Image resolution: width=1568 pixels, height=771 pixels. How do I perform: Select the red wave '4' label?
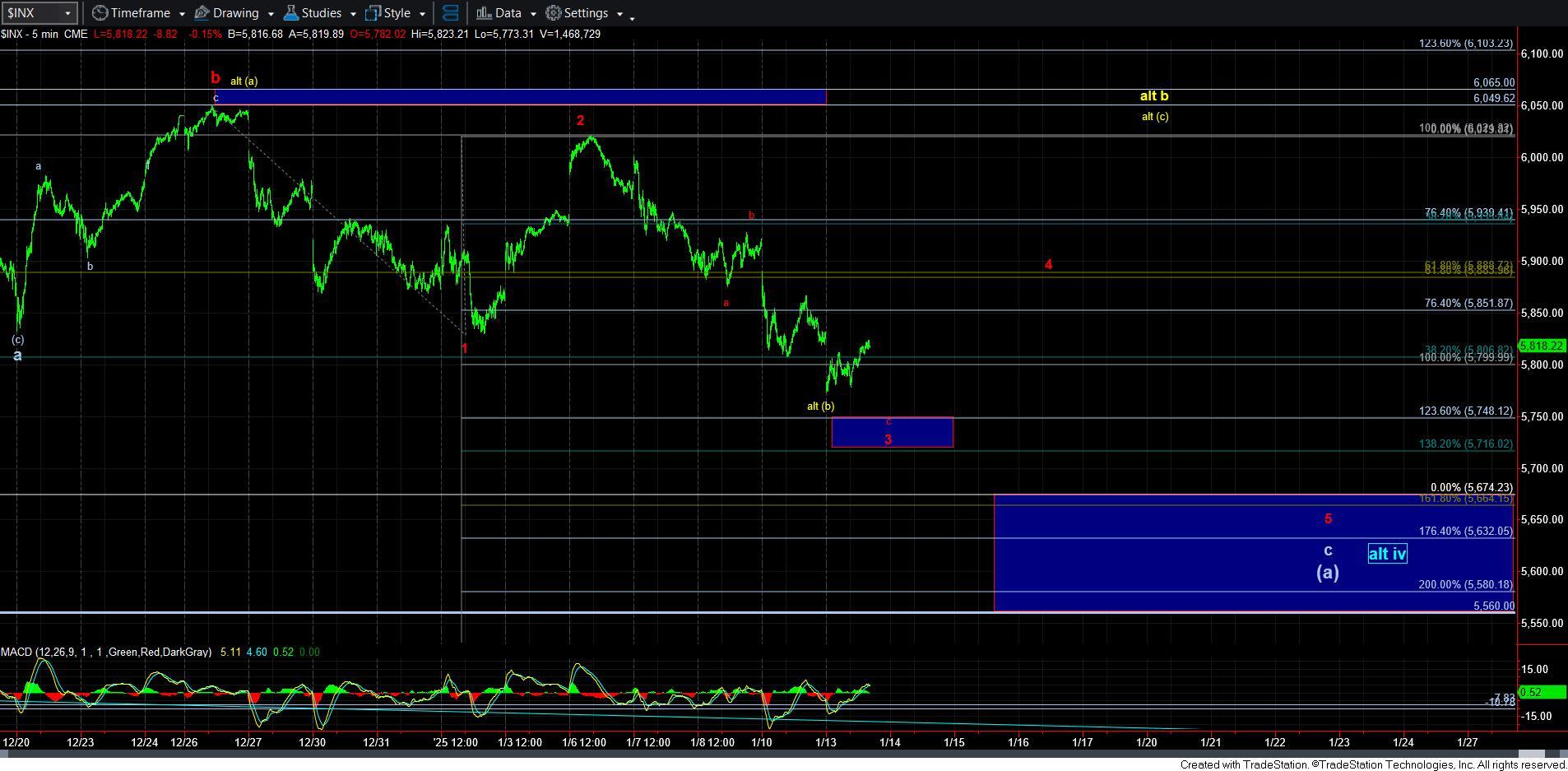[1048, 264]
